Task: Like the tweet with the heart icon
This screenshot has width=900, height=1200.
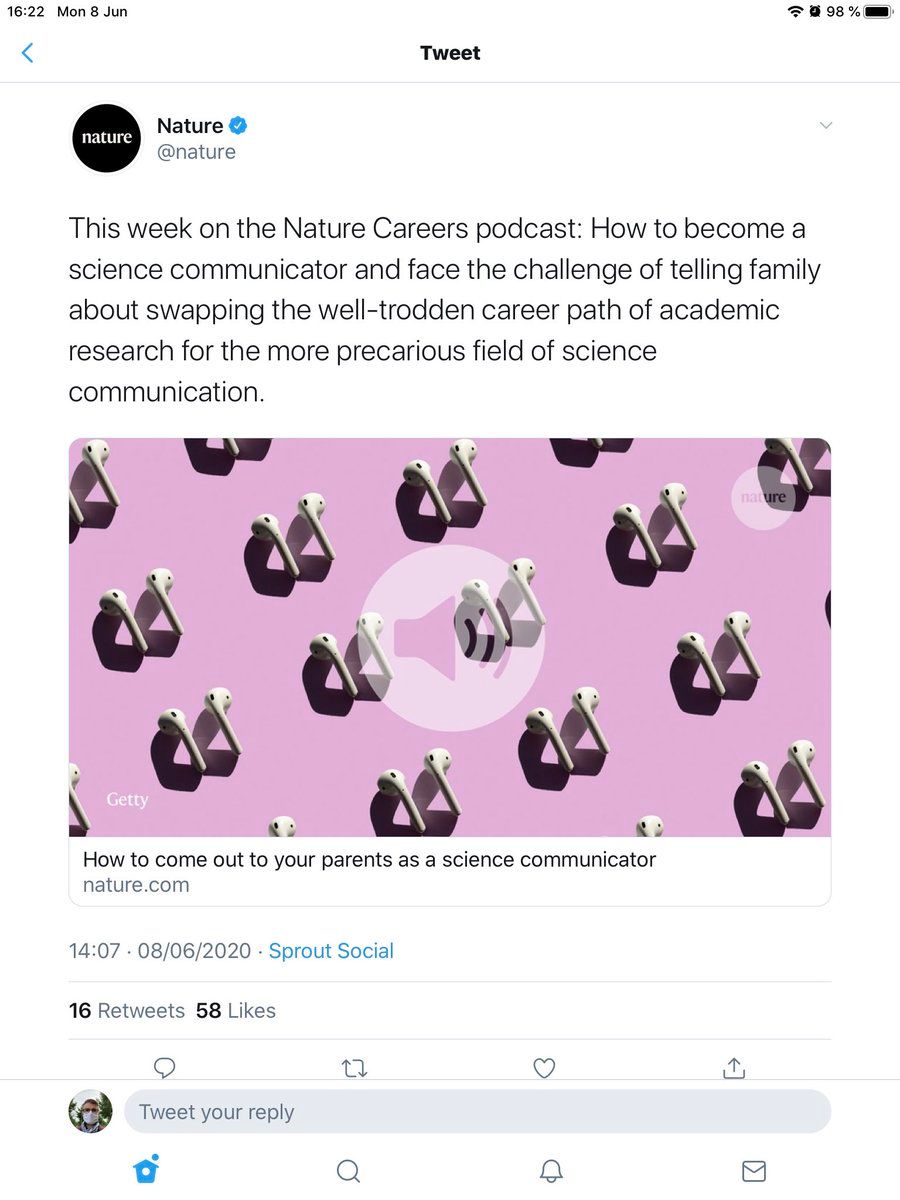Action: (x=544, y=1068)
